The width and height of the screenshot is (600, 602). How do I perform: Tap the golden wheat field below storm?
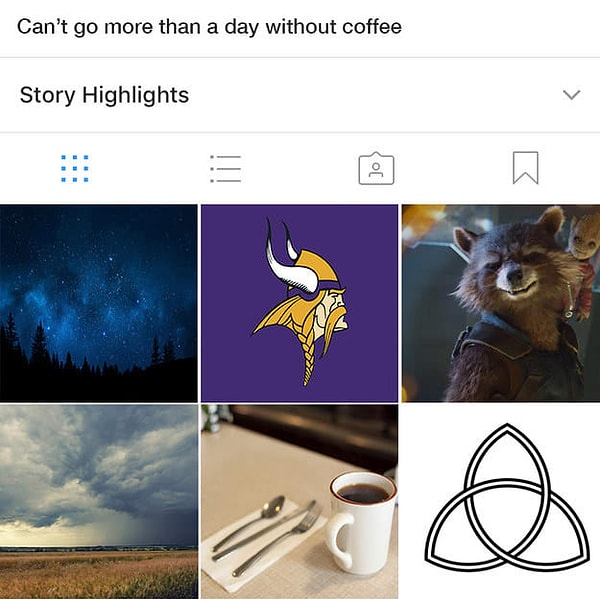[99, 574]
